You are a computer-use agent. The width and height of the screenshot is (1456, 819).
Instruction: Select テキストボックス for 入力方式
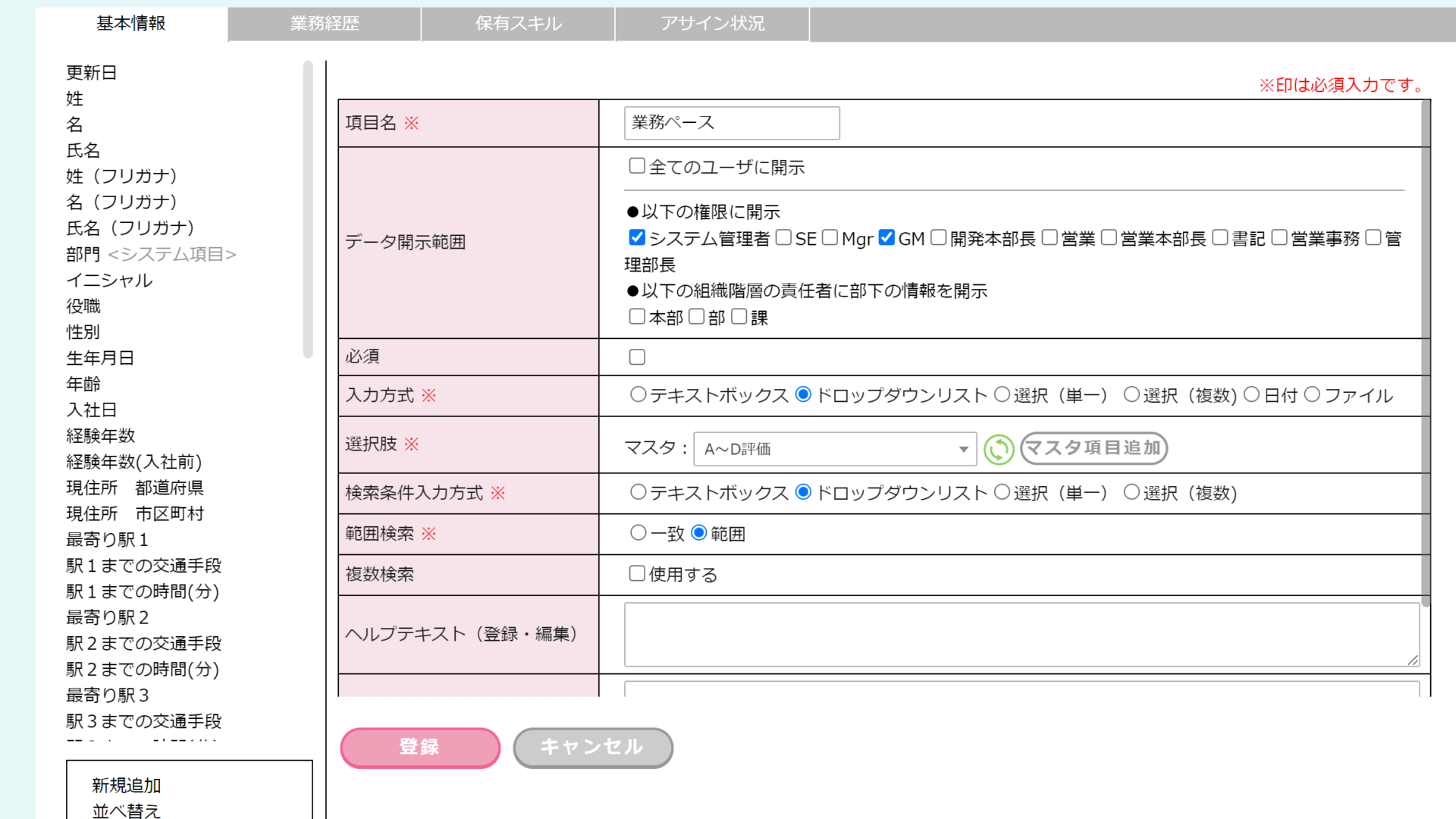(639, 395)
